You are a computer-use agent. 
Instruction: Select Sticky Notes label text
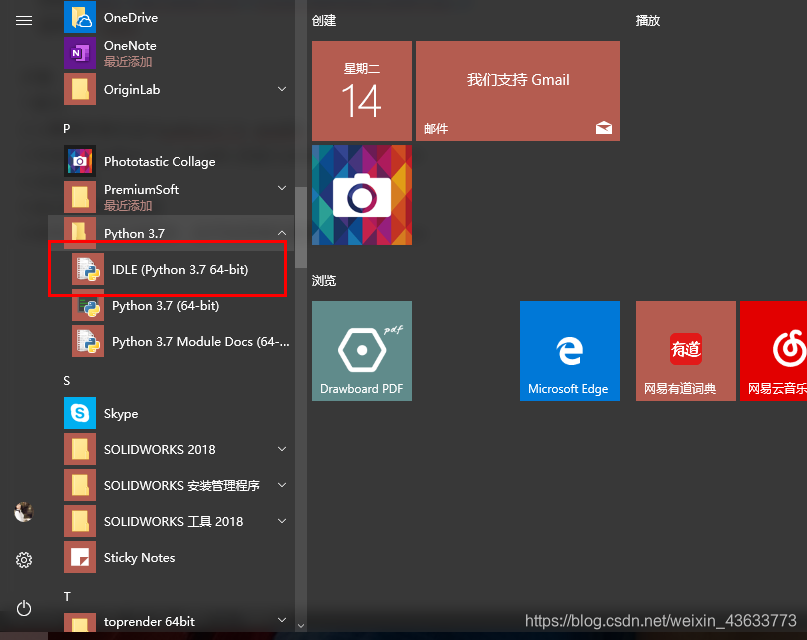coord(139,558)
